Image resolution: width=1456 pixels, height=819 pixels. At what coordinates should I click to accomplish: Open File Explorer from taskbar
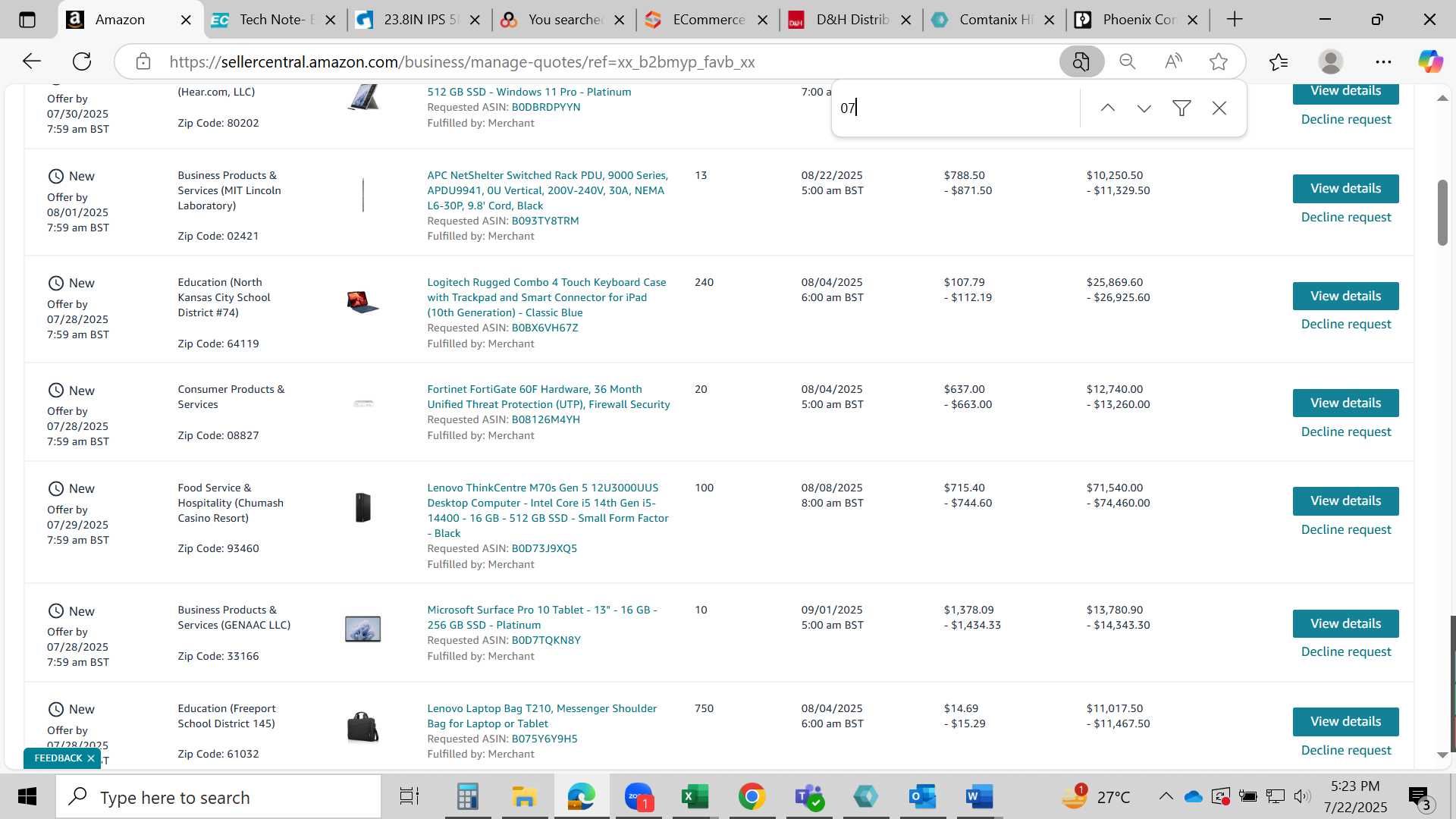click(524, 797)
